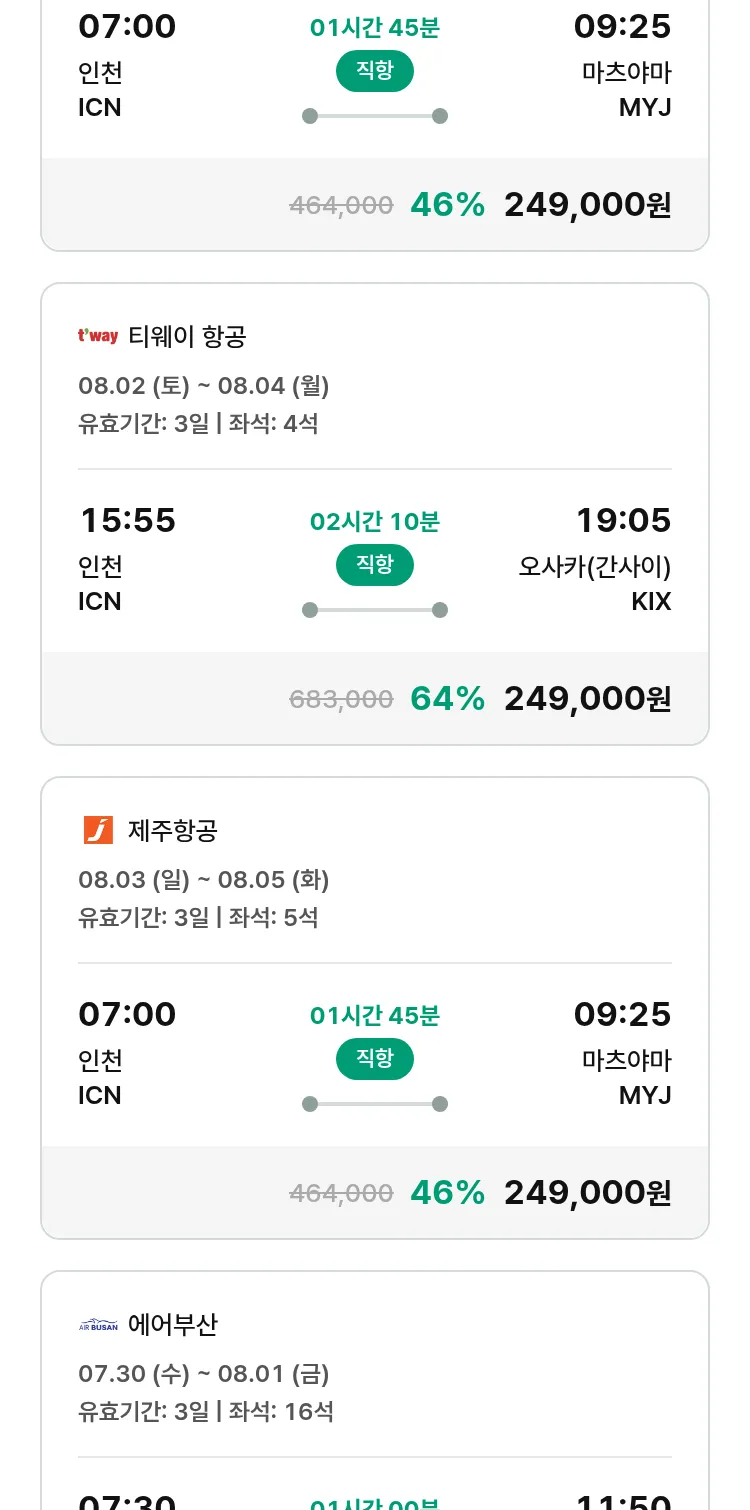
Task: Select the 64% discount label
Action: [447, 698]
